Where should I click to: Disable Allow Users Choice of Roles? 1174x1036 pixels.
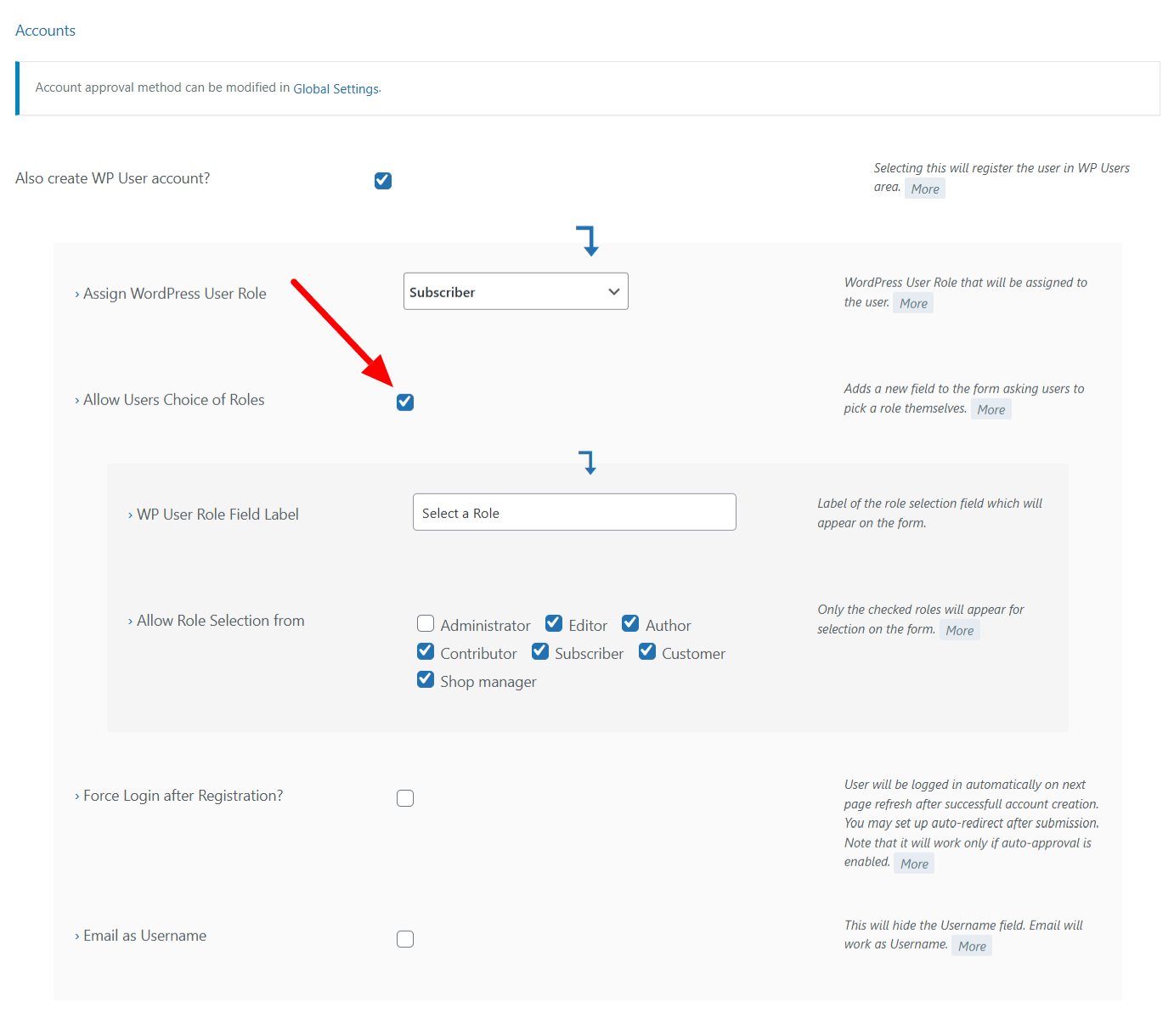pos(405,402)
